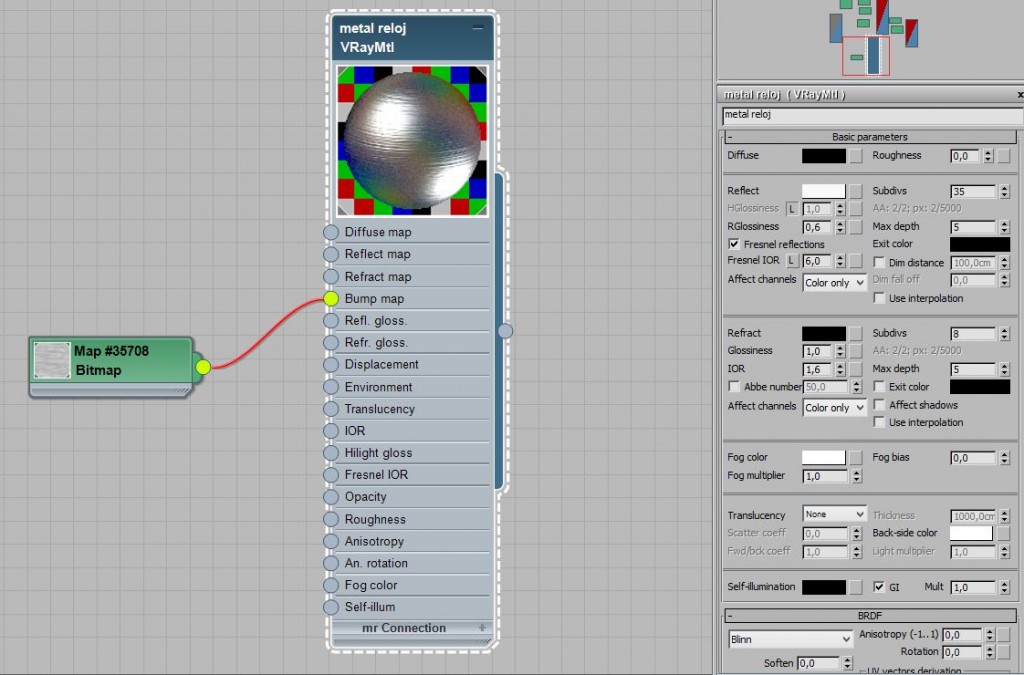Click the Self-illum input socket

pos(331,607)
